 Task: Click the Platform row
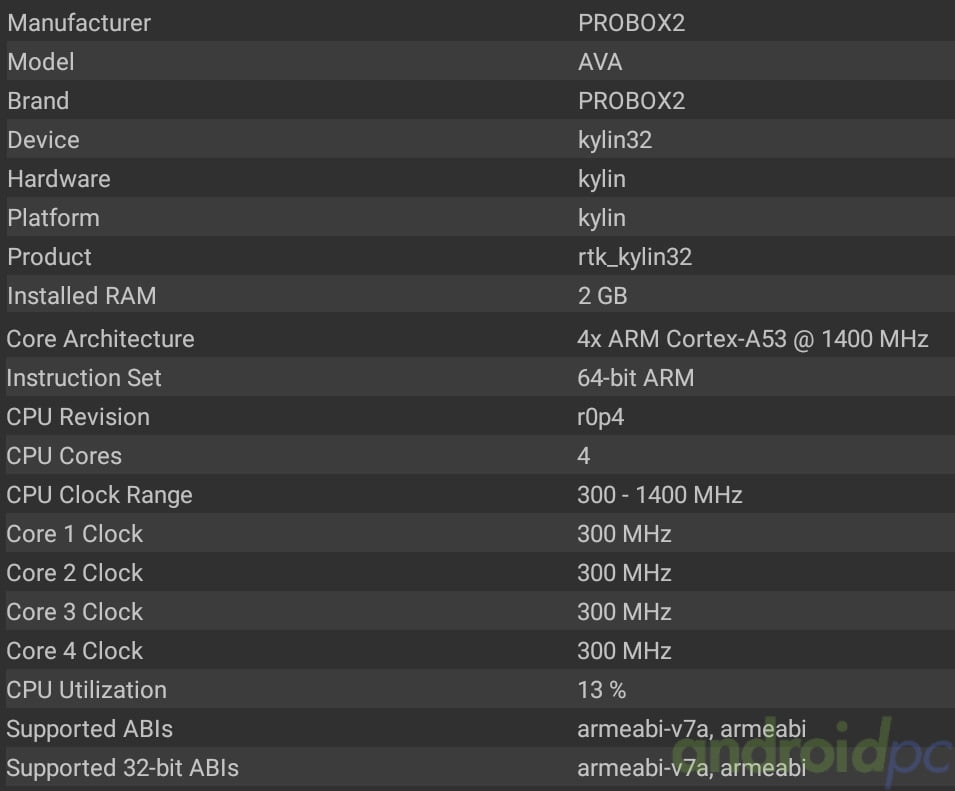[x=480, y=217]
